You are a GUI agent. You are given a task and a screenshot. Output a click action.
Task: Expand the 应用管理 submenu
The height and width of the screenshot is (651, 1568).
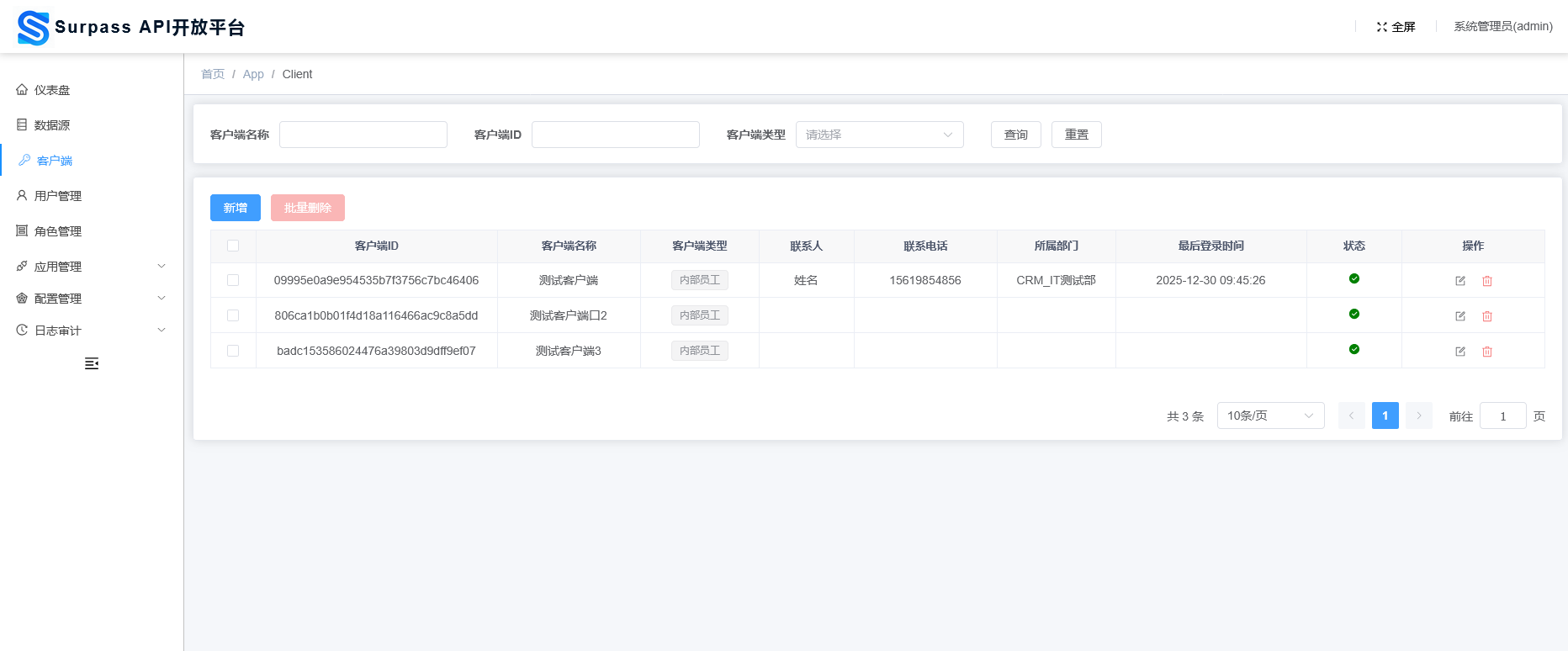click(92, 267)
